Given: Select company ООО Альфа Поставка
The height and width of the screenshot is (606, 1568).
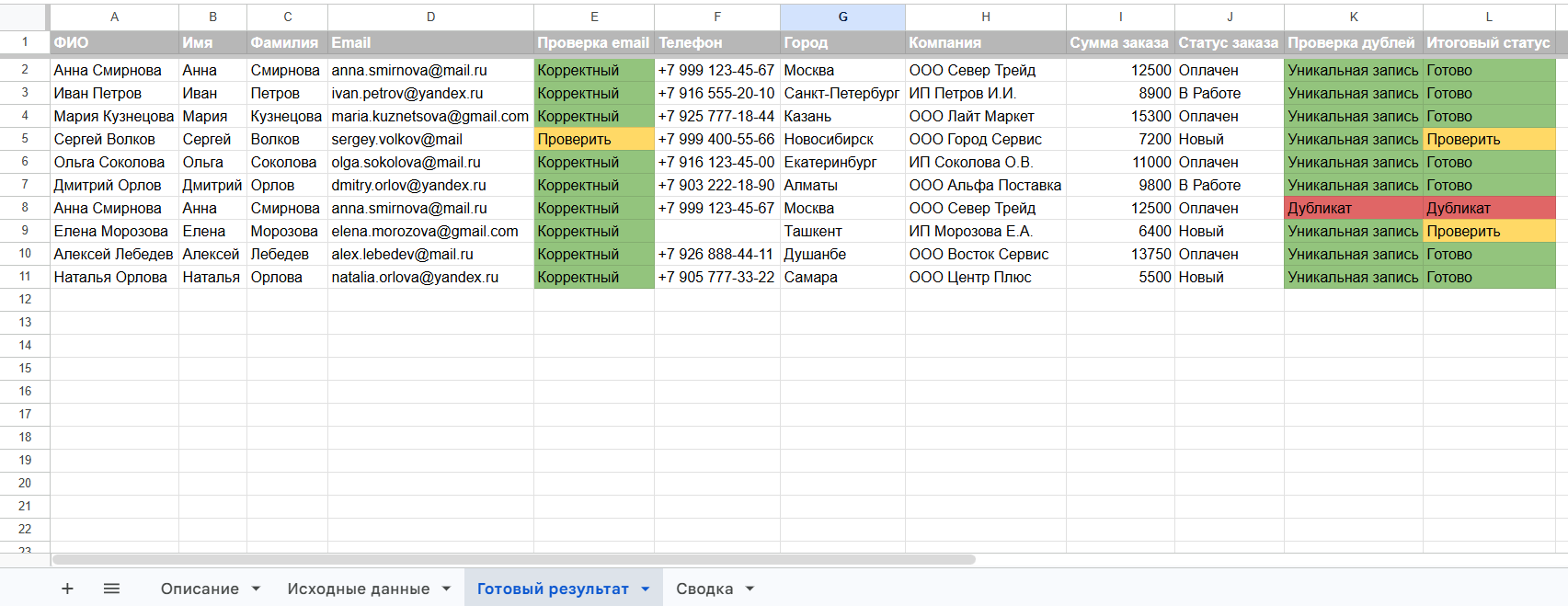Looking at the screenshot, I should pyautogui.click(x=986, y=185).
